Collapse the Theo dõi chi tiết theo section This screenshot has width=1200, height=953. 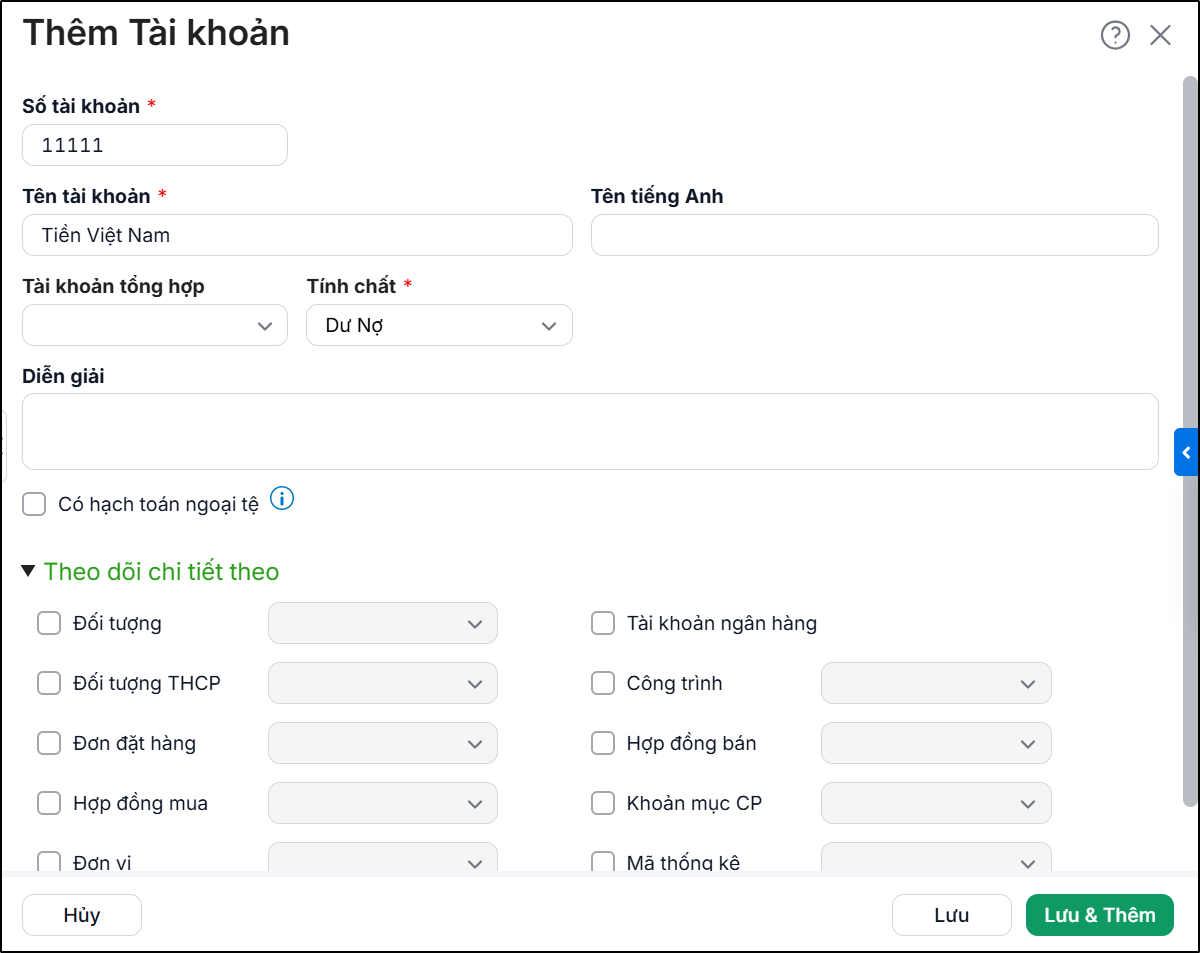(29, 571)
